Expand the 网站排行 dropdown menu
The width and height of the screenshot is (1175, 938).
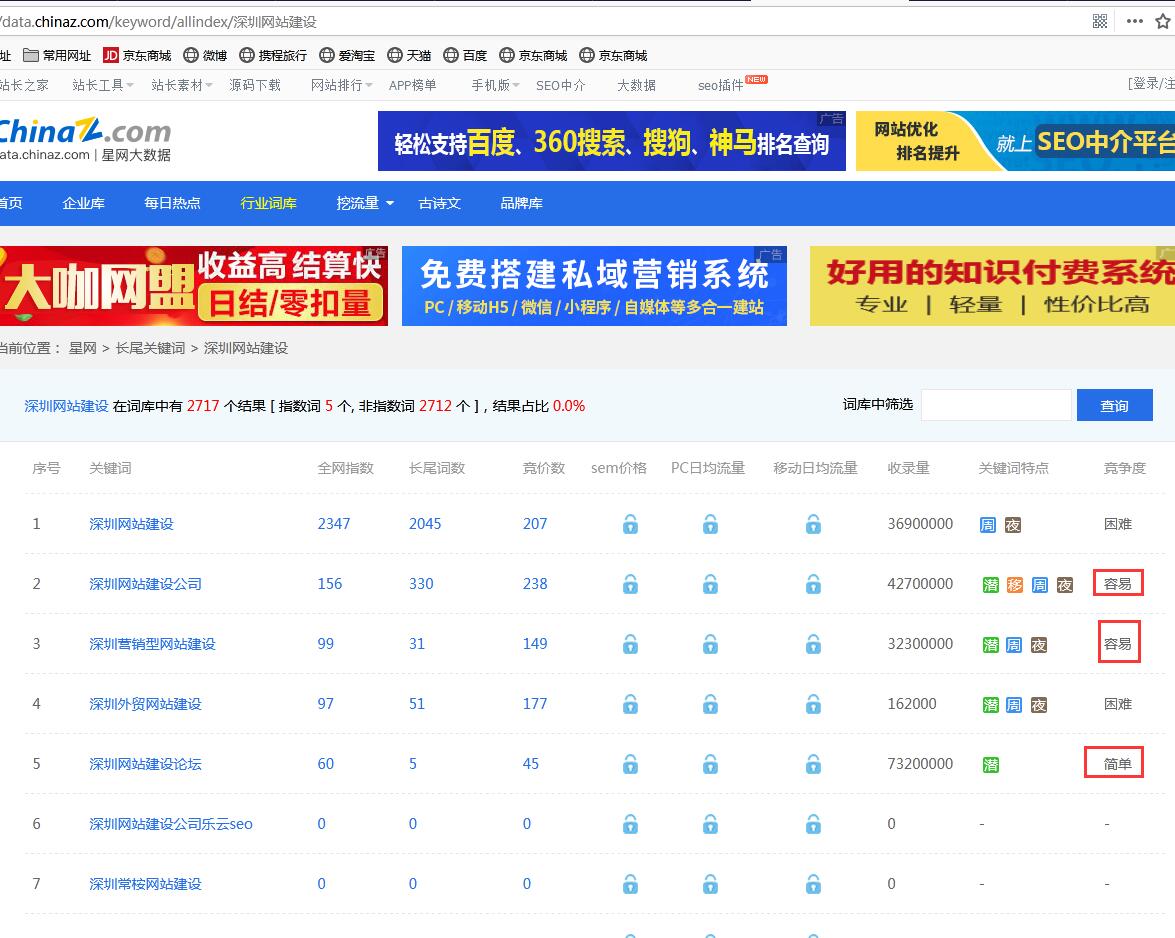tap(341, 85)
